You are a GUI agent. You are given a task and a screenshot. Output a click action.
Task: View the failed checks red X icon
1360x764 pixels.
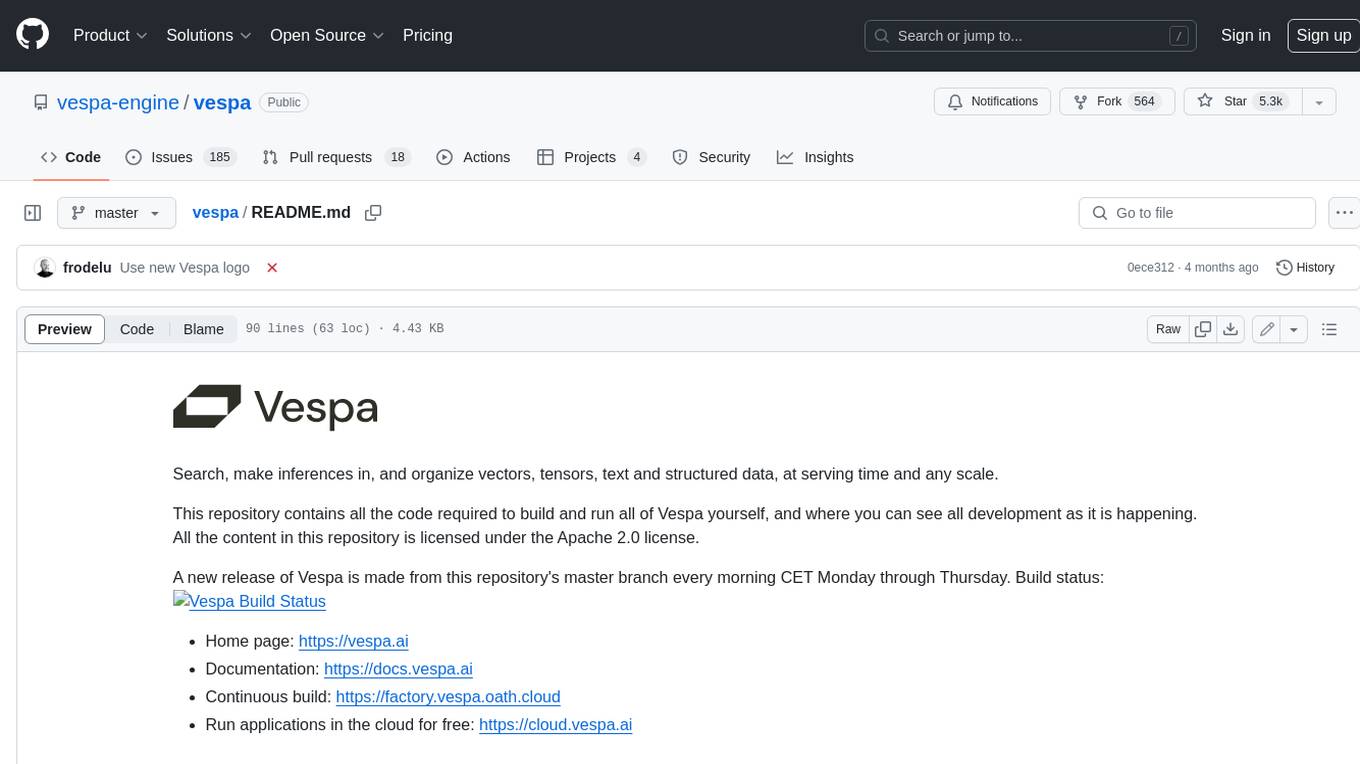(x=272, y=268)
